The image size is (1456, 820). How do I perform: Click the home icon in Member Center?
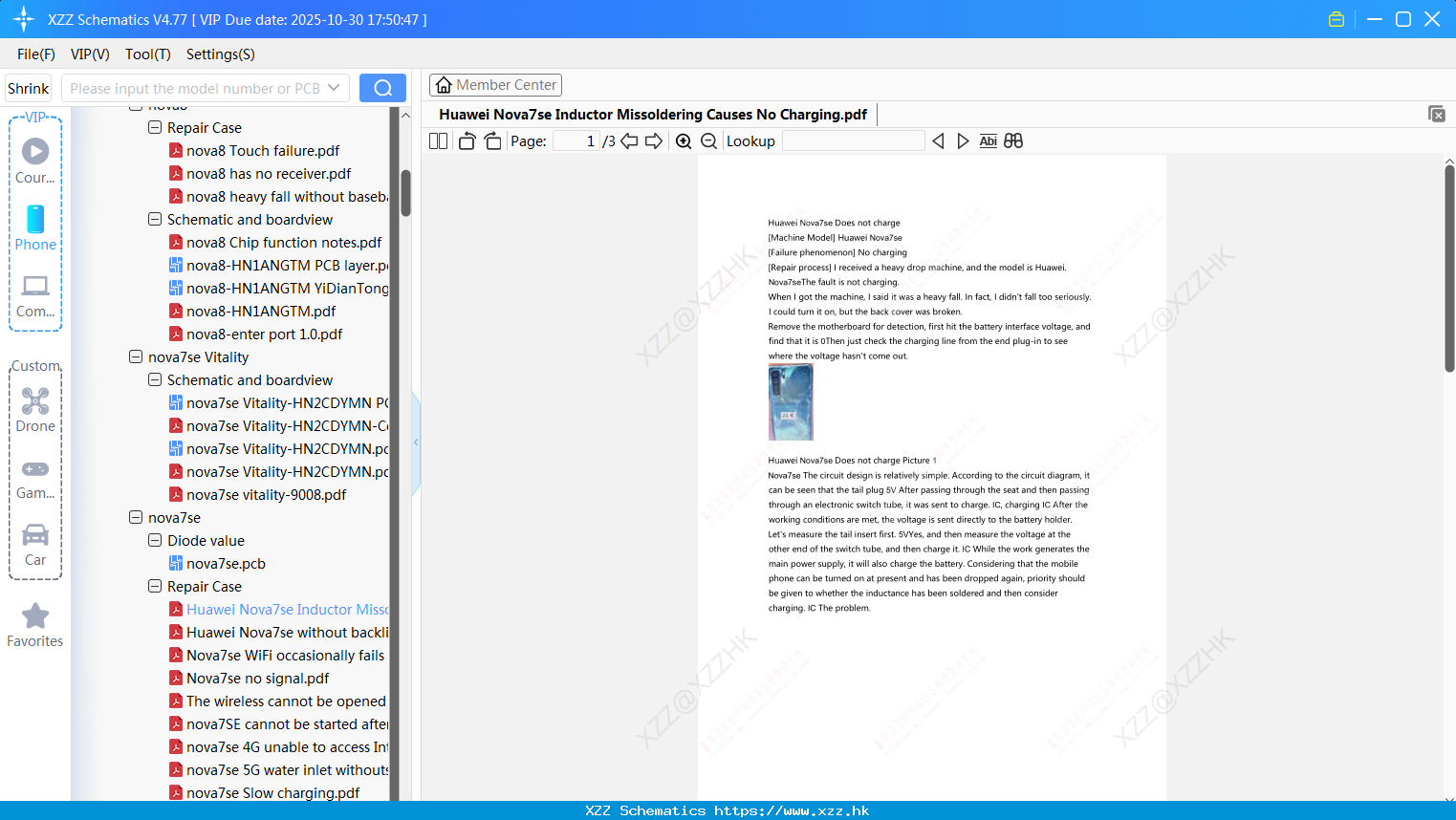coord(444,85)
